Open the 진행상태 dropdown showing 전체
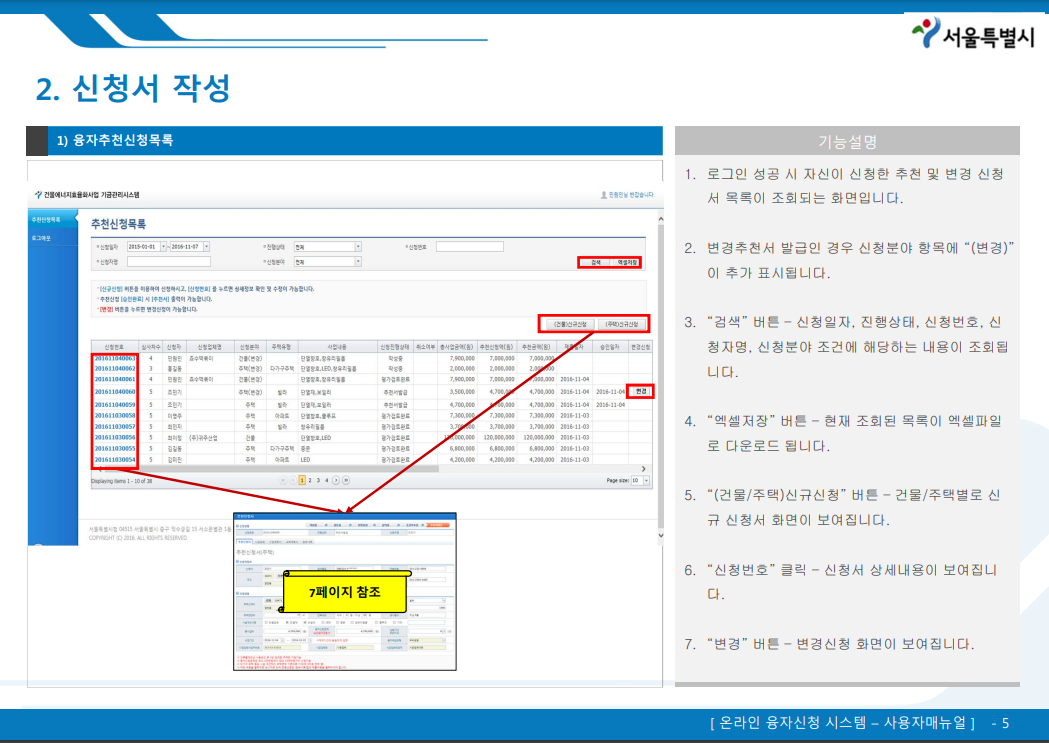This screenshot has width=1049, height=743. (356, 245)
